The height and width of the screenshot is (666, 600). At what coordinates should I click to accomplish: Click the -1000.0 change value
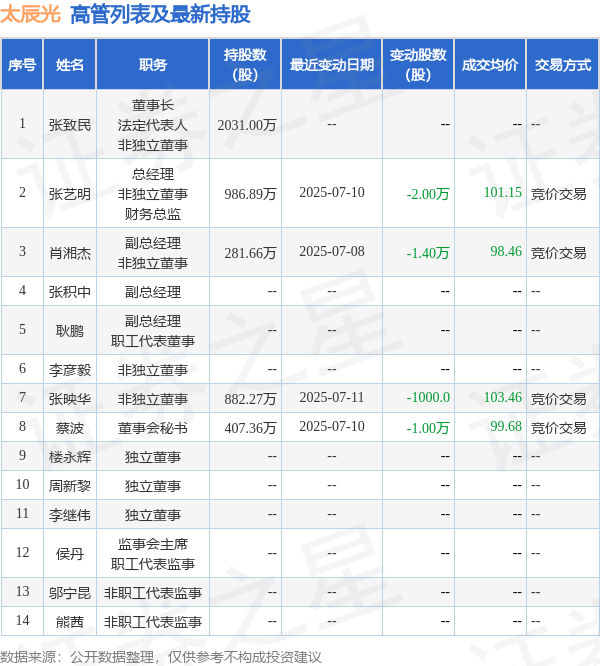pos(428,397)
